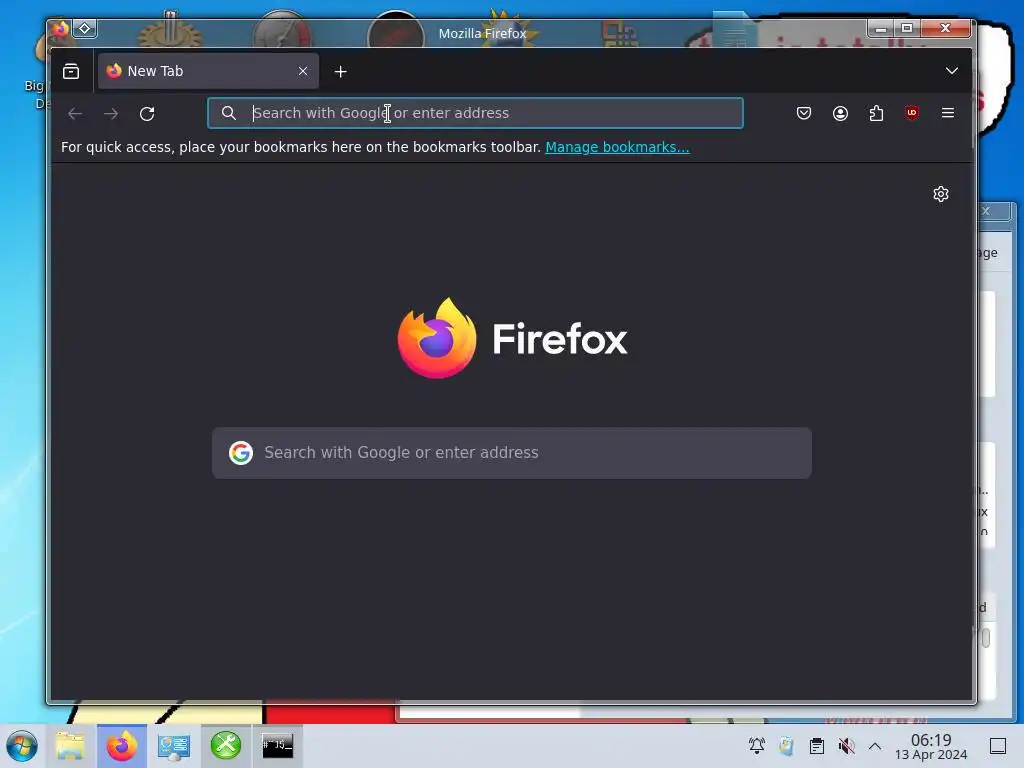
Task: Open the Extensions puzzle-piece menu
Action: [876, 113]
